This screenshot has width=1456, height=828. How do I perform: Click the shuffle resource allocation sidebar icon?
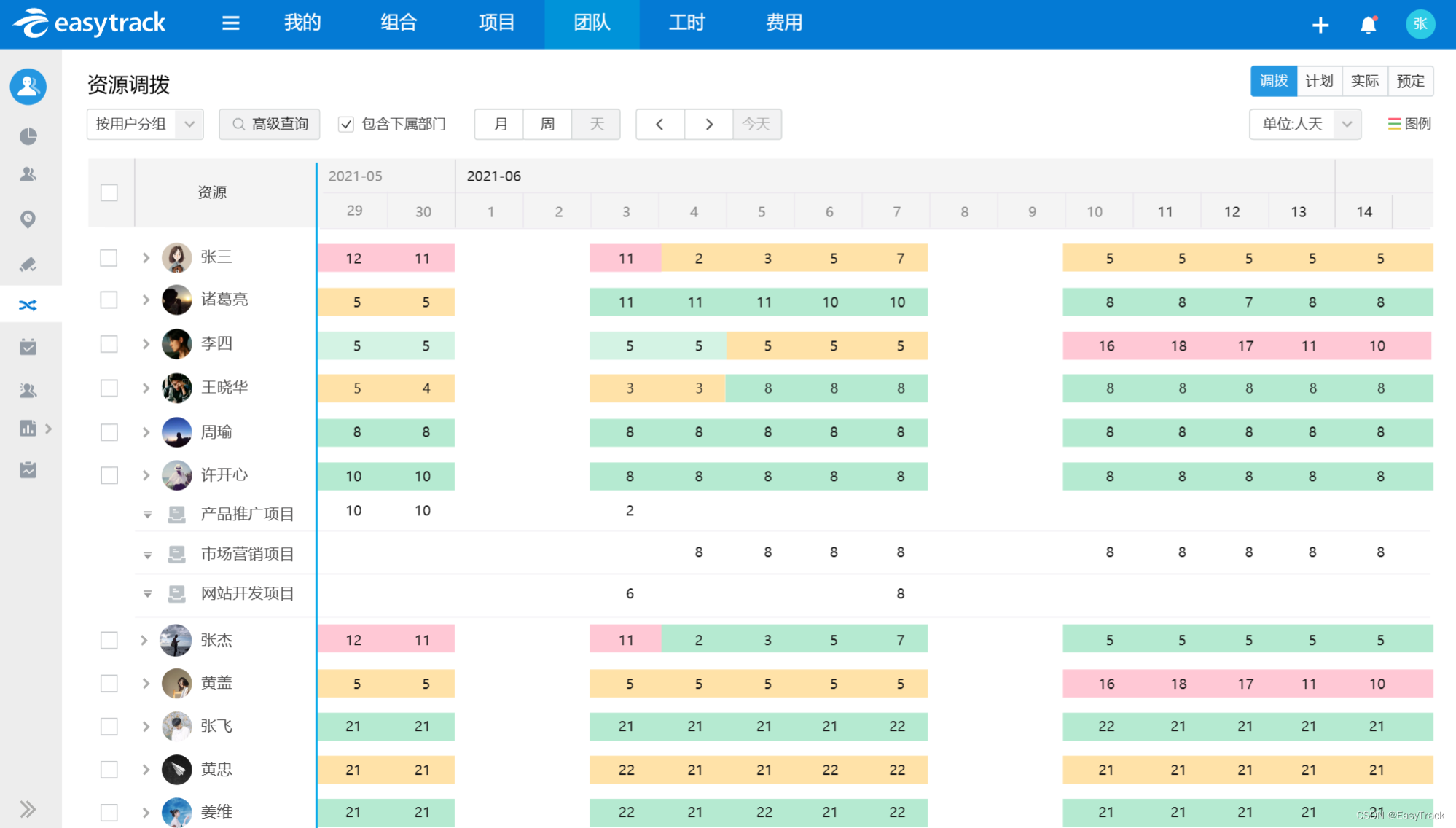pyautogui.click(x=28, y=305)
